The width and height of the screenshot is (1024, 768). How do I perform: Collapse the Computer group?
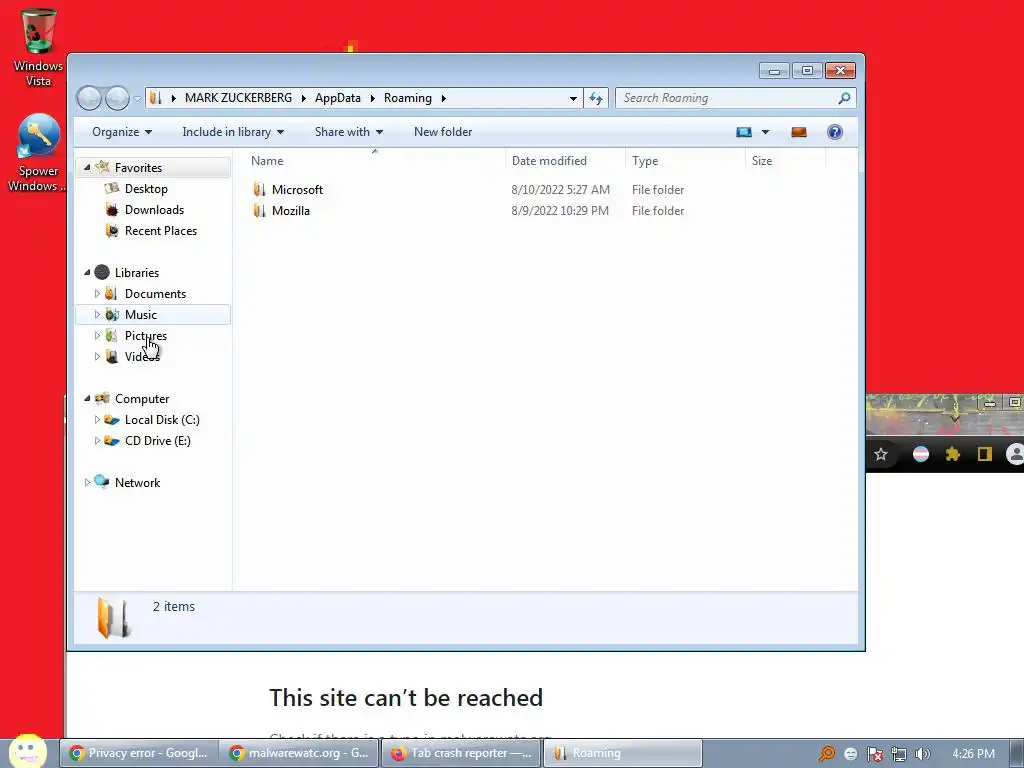(87, 398)
